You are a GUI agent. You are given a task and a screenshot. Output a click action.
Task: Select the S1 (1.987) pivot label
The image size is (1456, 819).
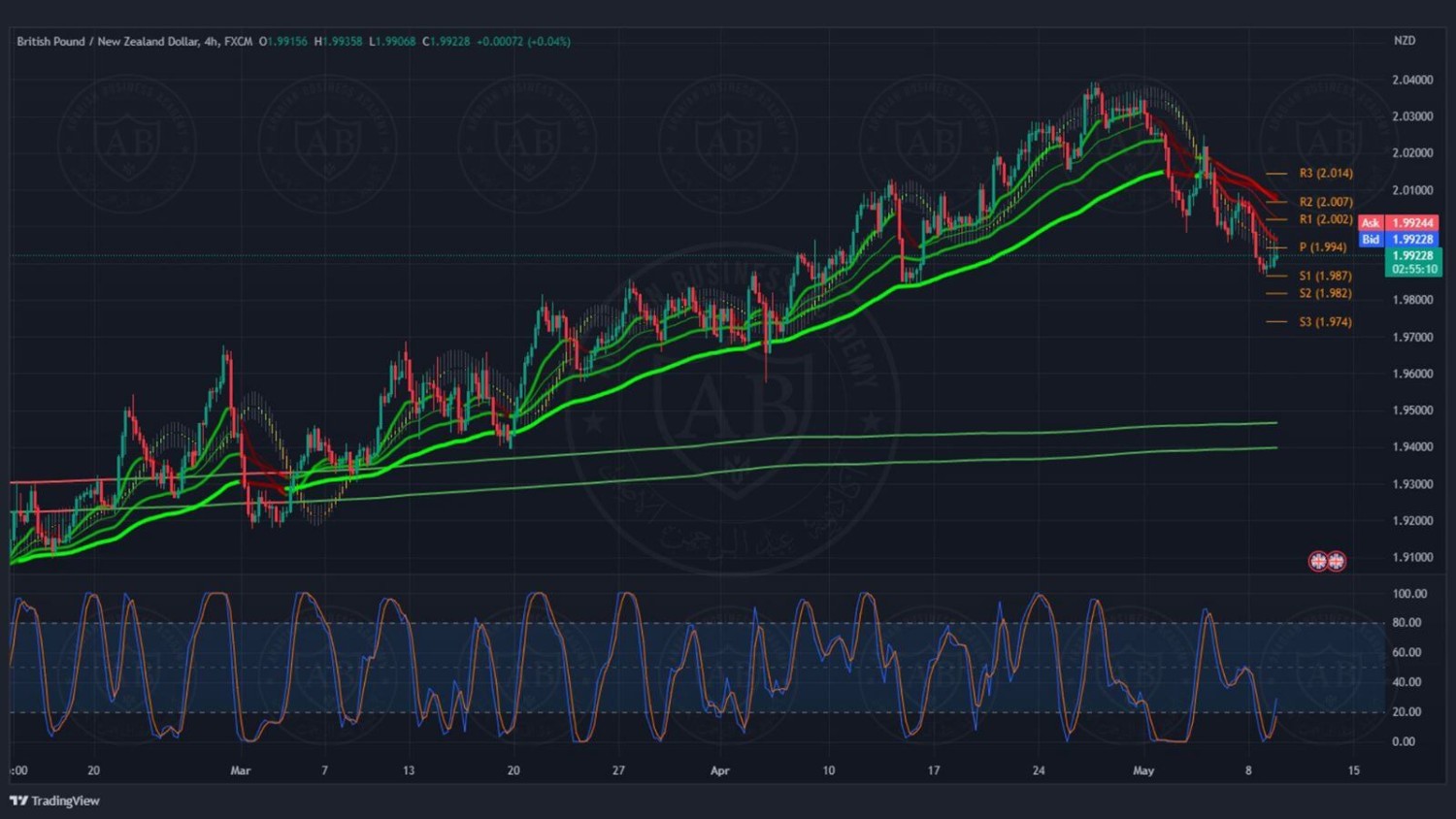(1326, 277)
